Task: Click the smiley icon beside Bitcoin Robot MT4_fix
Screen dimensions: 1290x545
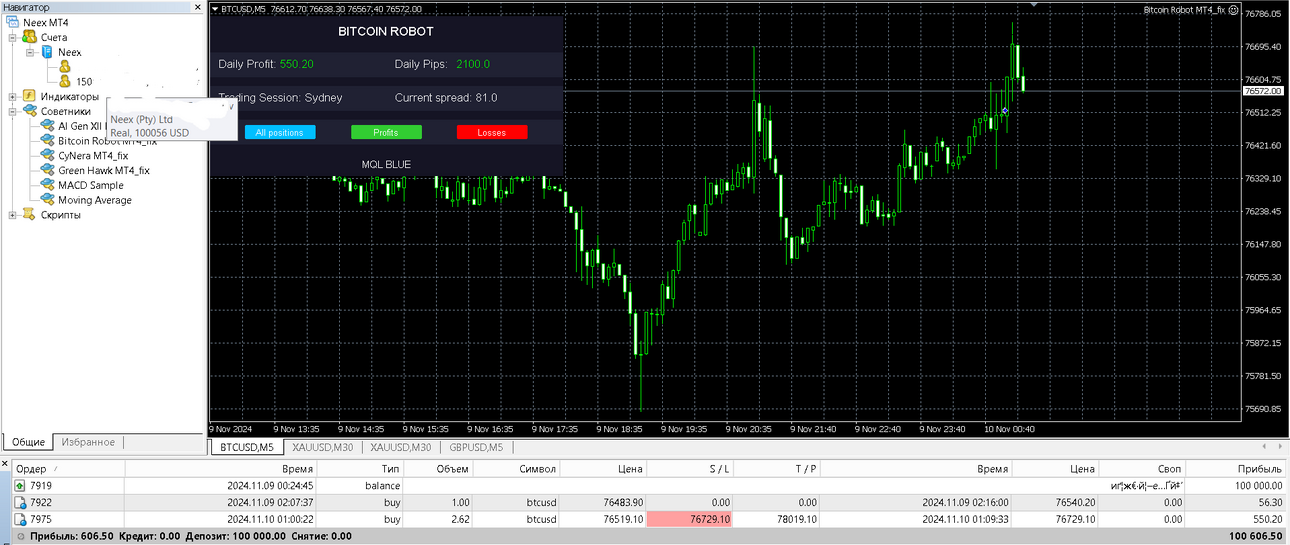Action: (1234, 10)
